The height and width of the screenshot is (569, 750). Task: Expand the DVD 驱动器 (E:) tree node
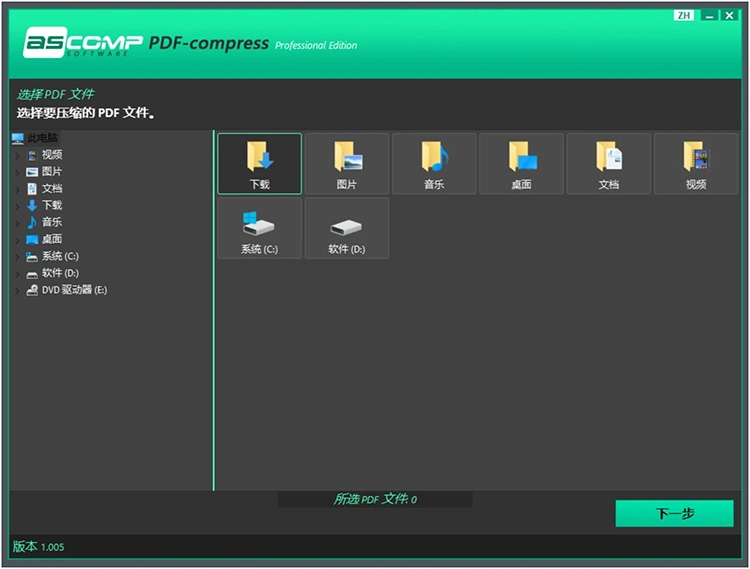(x=17, y=291)
